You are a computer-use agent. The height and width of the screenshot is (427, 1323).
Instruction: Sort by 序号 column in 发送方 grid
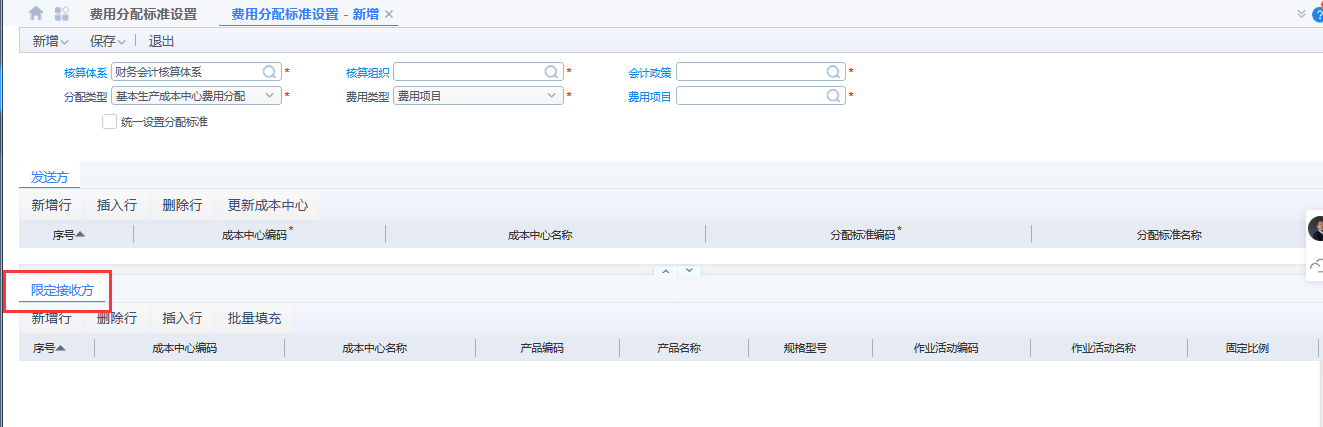[x=68, y=235]
